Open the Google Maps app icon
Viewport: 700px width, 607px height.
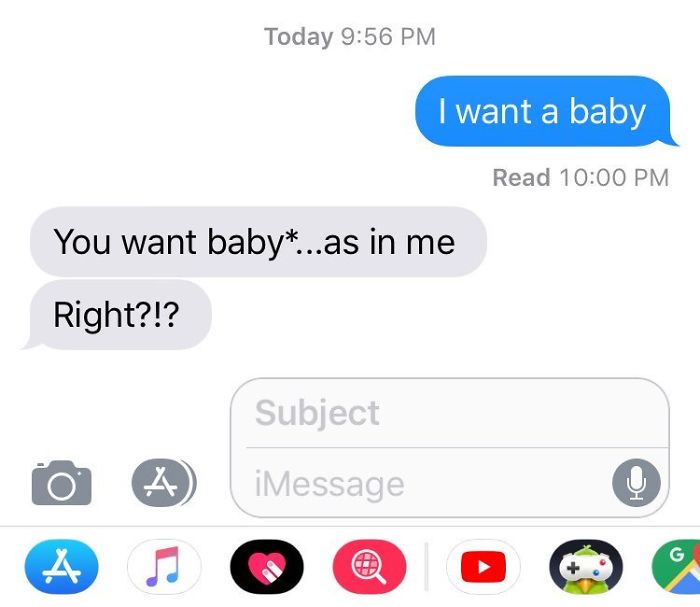(676, 567)
